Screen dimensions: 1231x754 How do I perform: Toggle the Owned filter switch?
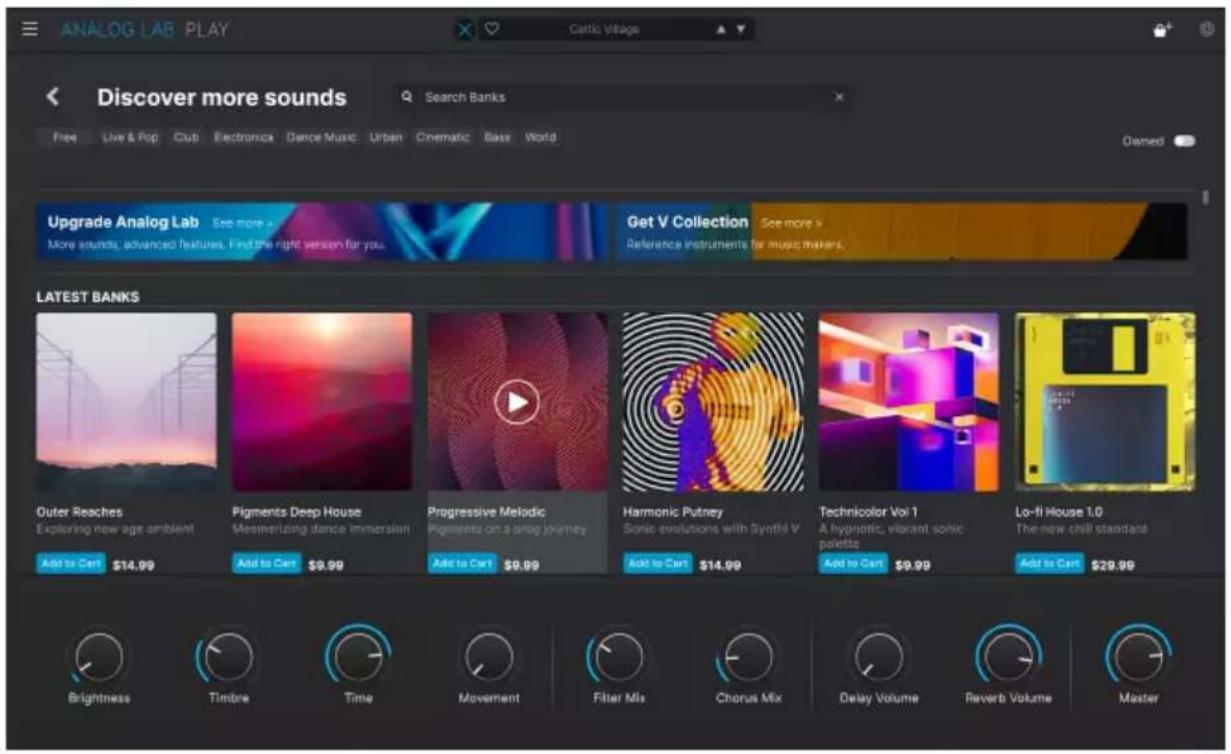(x=1185, y=141)
